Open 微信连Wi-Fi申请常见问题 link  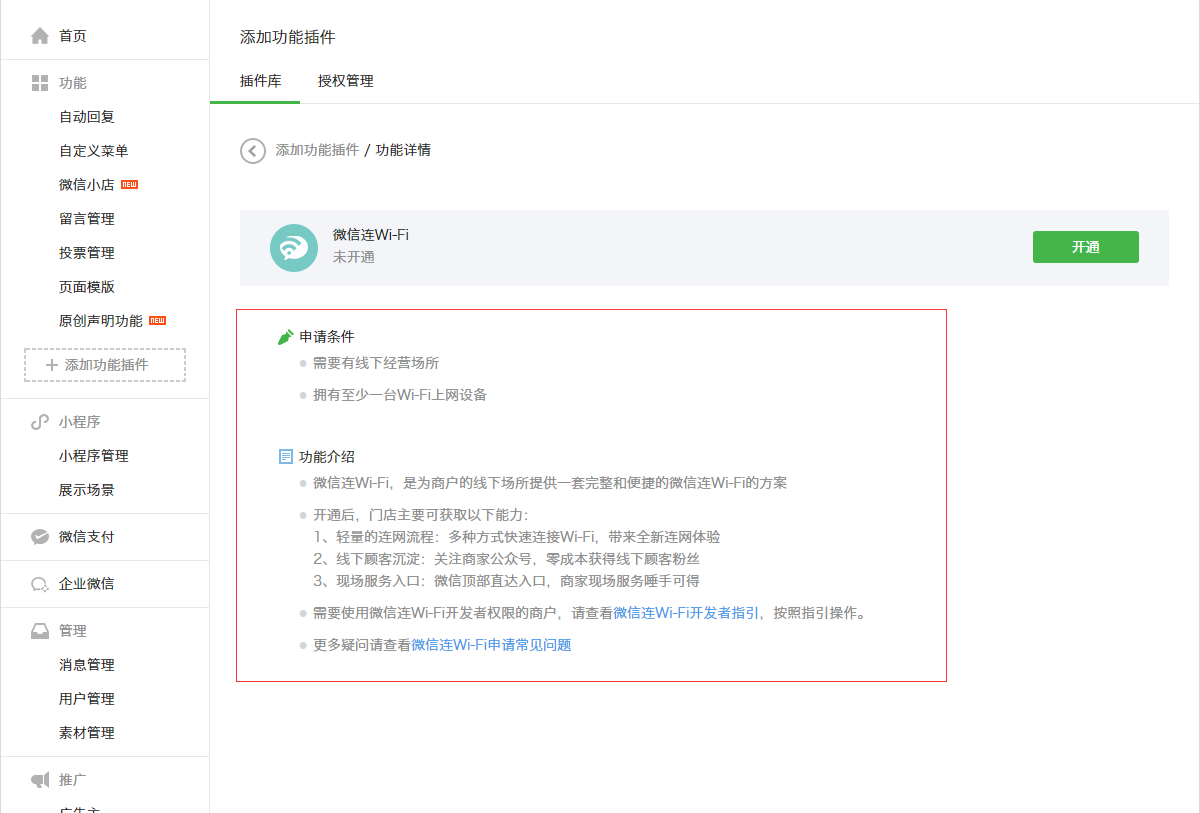pos(491,645)
